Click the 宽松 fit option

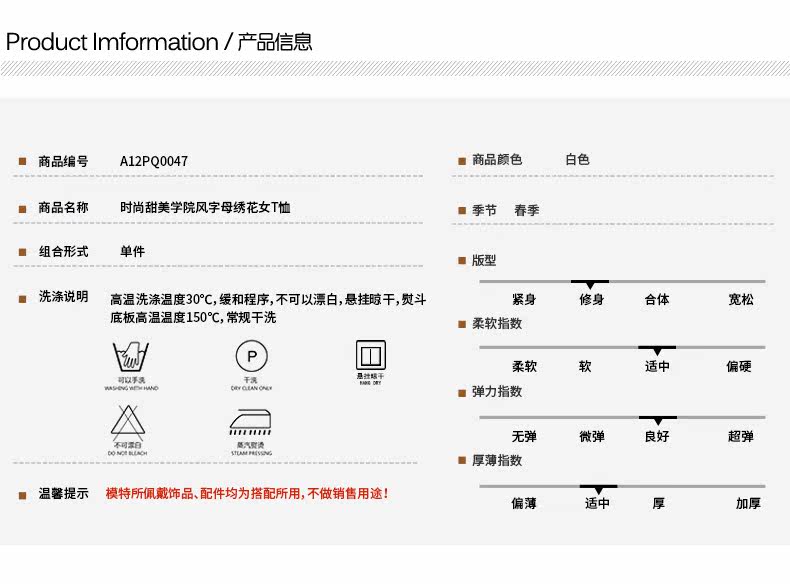point(741,300)
